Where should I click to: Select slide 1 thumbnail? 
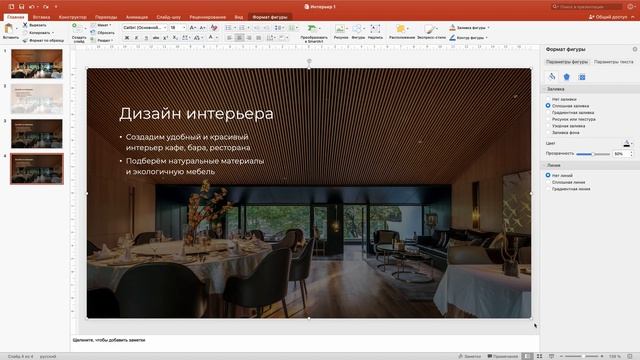(x=37, y=64)
